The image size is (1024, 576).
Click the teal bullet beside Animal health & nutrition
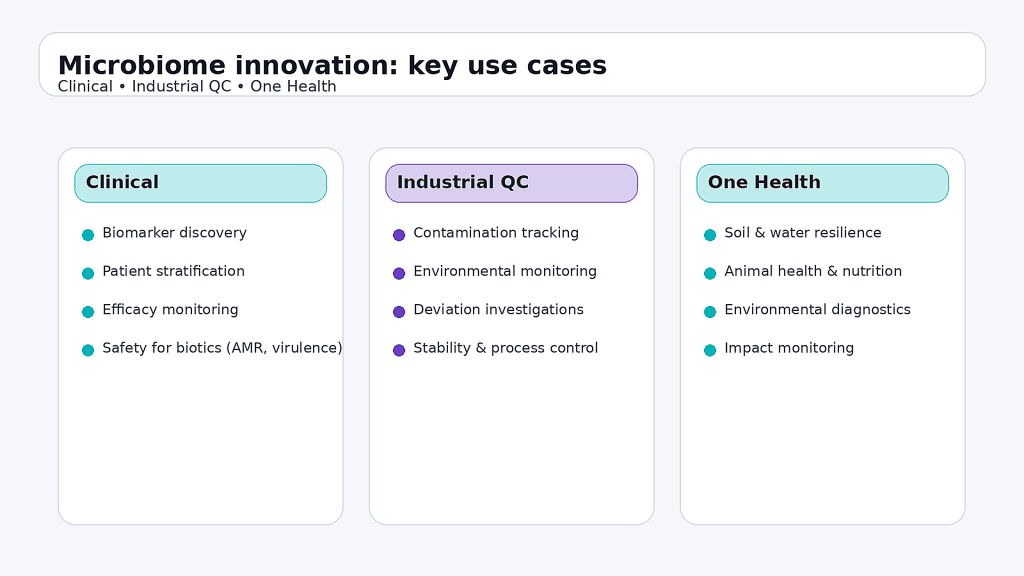[710, 273]
